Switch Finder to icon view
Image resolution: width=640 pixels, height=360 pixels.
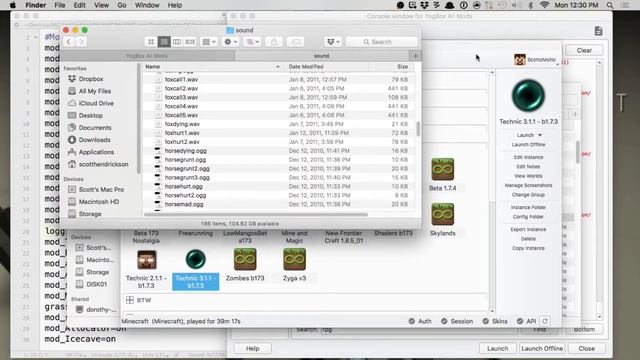tap(151, 42)
